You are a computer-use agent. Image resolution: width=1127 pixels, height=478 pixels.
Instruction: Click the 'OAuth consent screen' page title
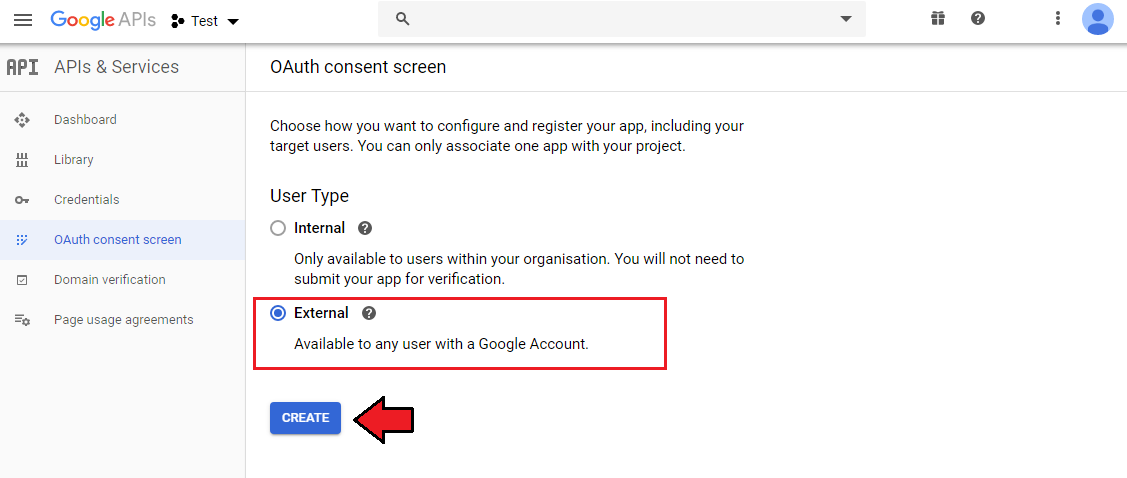pyautogui.click(x=358, y=68)
